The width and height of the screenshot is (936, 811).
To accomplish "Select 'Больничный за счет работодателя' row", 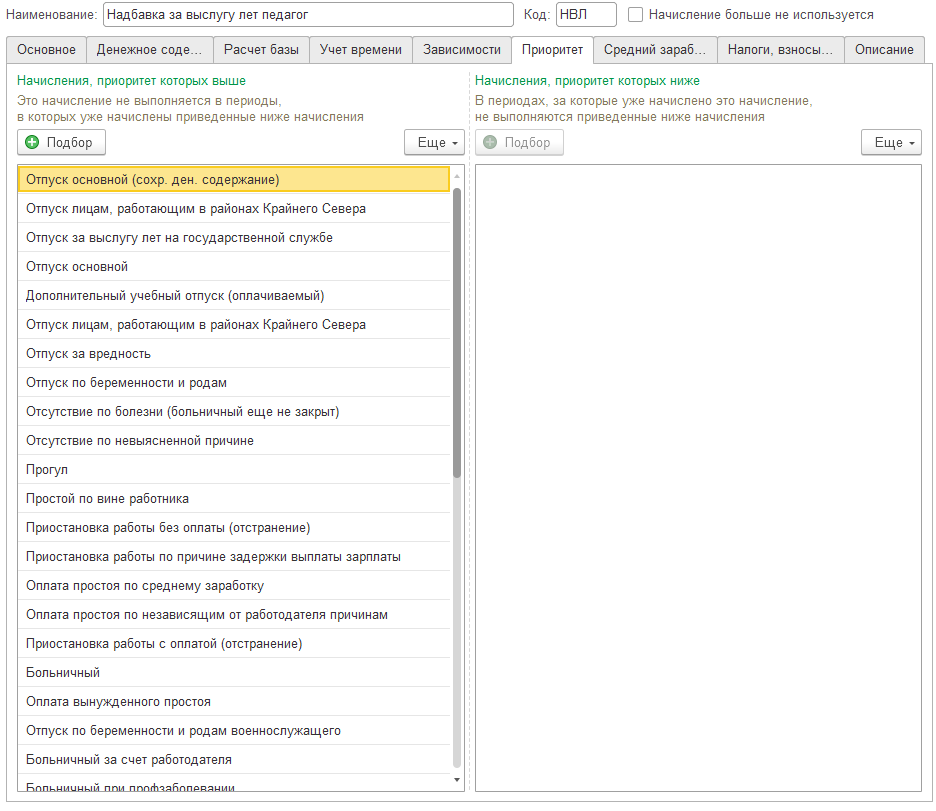I will 234,760.
